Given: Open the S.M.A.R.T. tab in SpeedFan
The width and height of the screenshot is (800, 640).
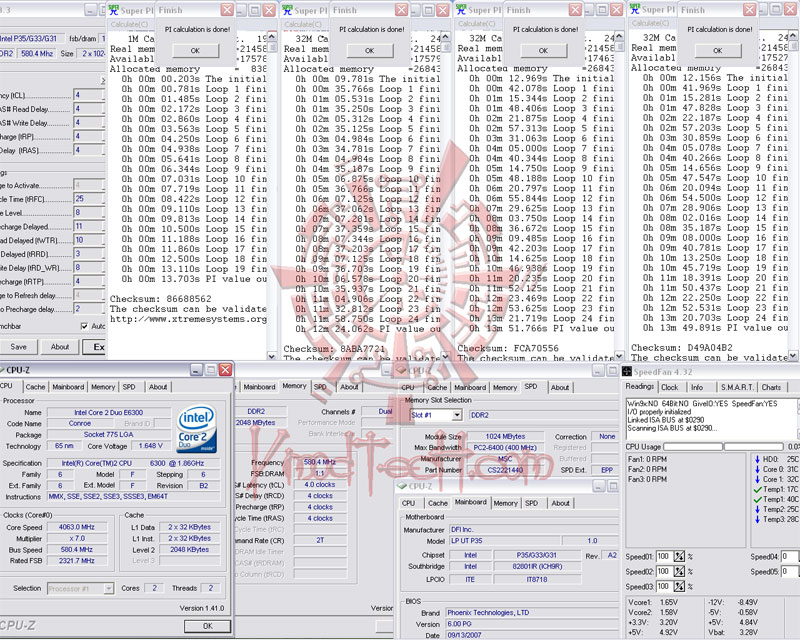Looking at the screenshot, I should point(737,387).
